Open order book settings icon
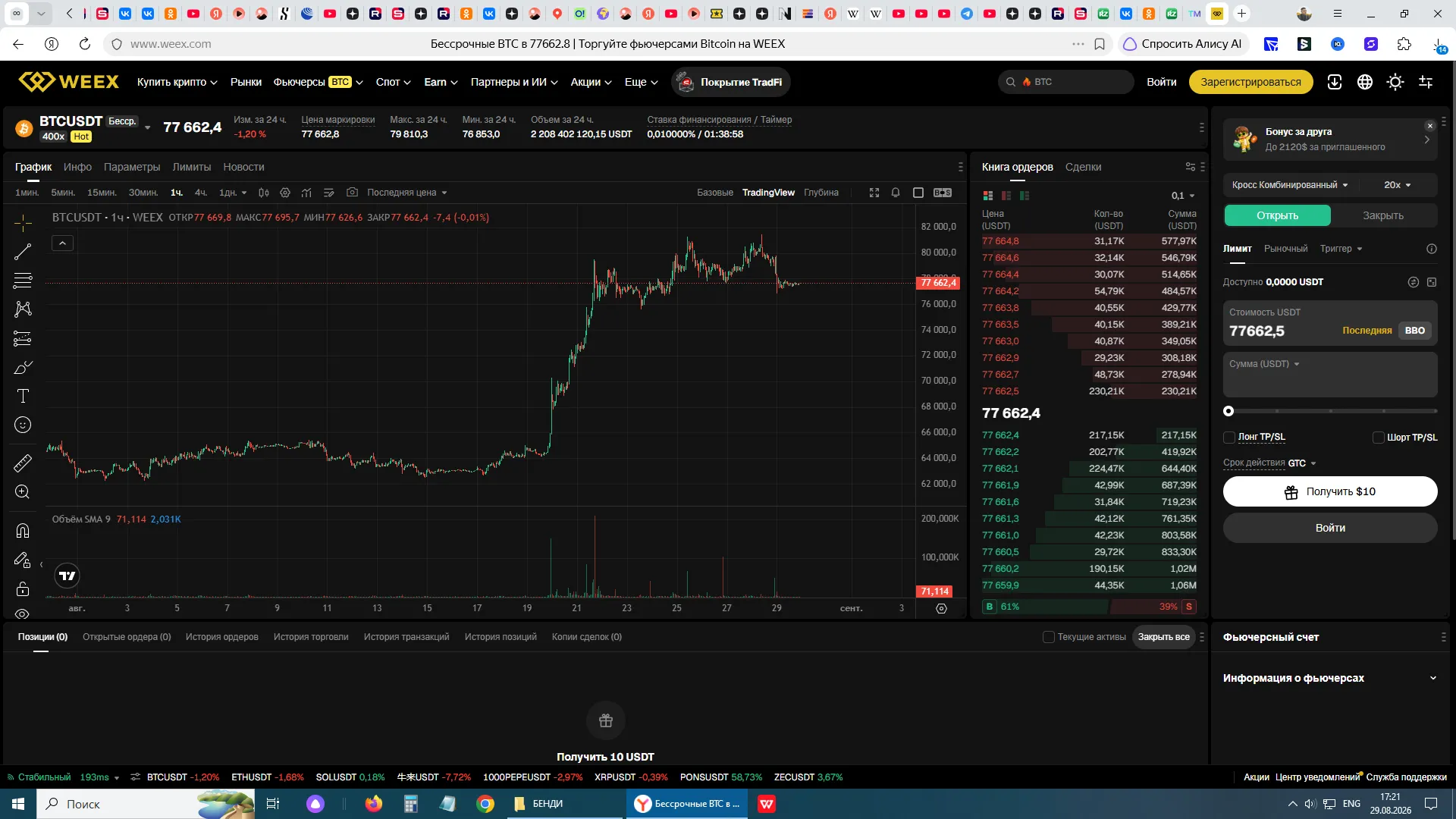The width and height of the screenshot is (1456, 819). click(x=1191, y=167)
